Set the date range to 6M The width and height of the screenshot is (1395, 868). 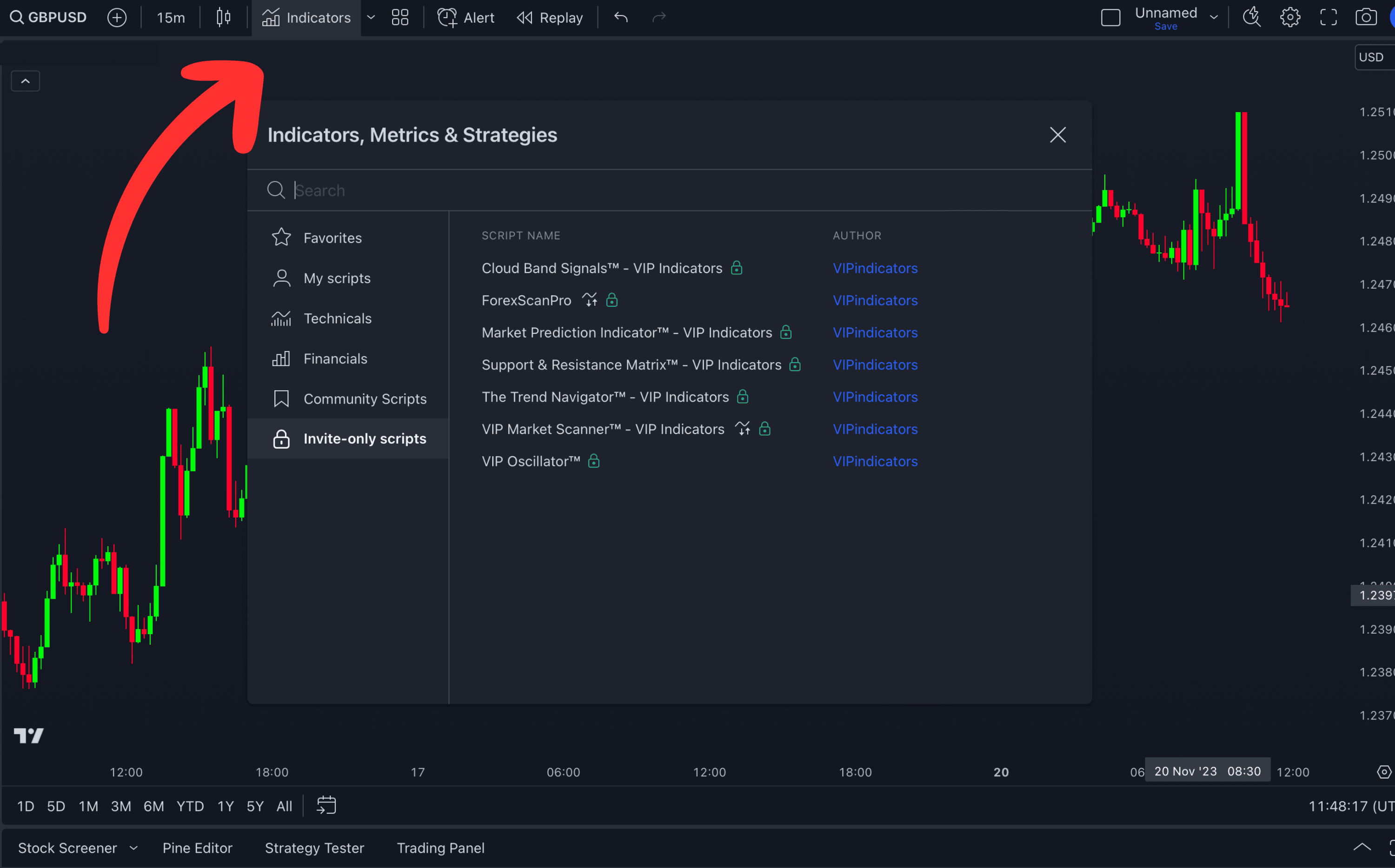(x=153, y=806)
